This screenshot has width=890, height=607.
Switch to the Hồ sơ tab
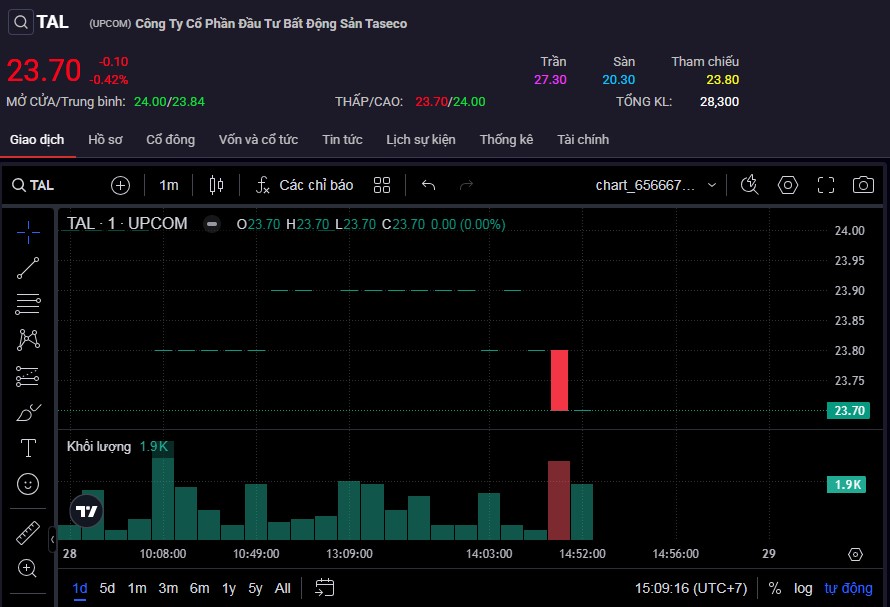105,139
